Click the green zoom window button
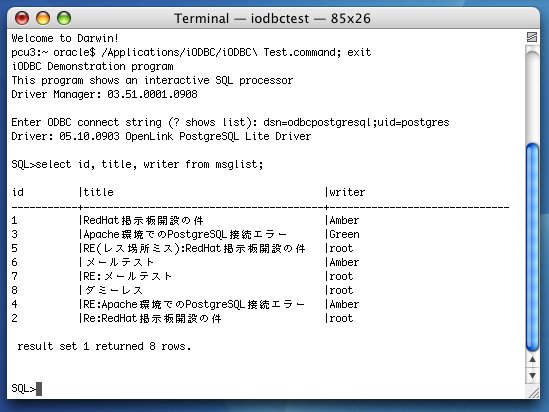The image size is (549, 412). click(x=64, y=18)
